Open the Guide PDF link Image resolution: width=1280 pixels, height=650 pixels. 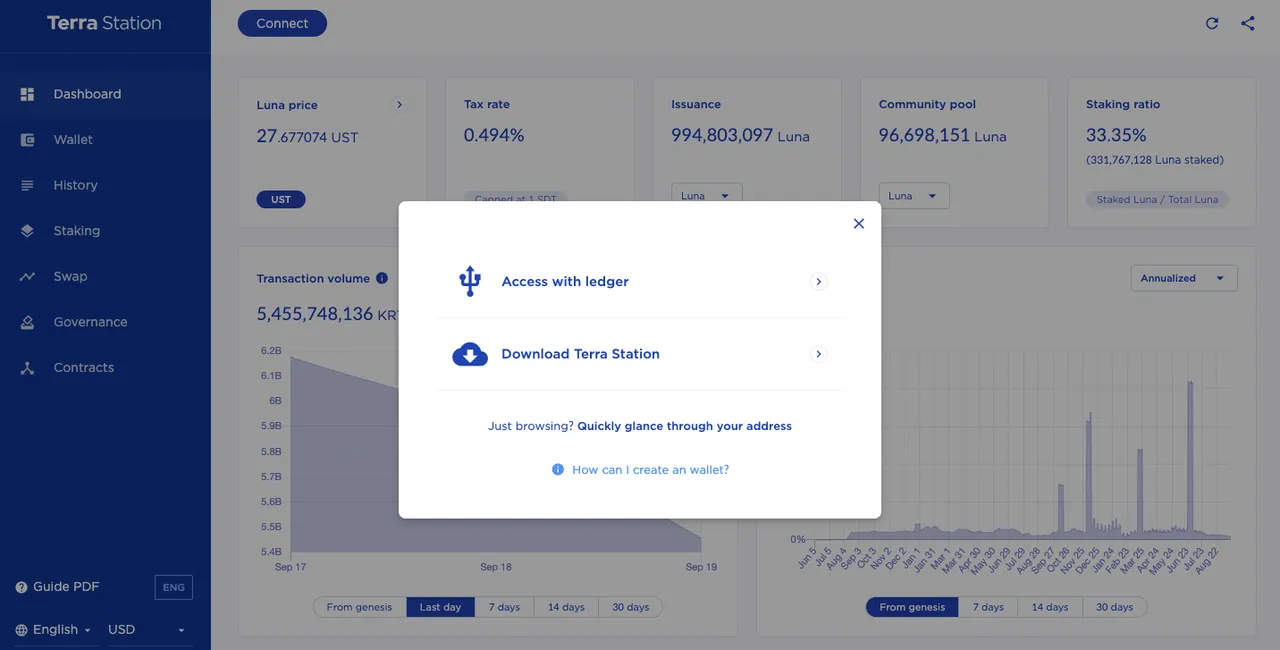pos(66,587)
